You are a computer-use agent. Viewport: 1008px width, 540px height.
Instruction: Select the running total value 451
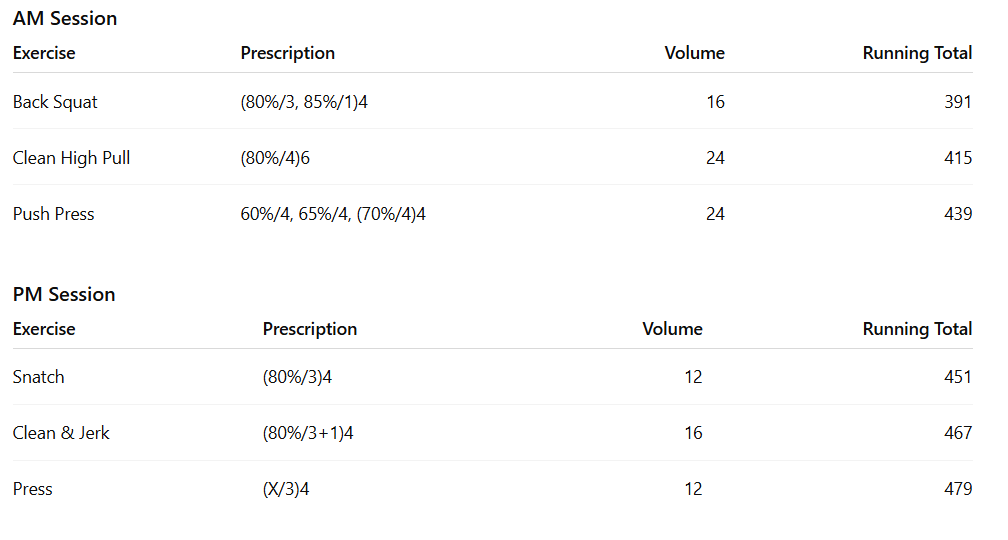click(957, 377)
